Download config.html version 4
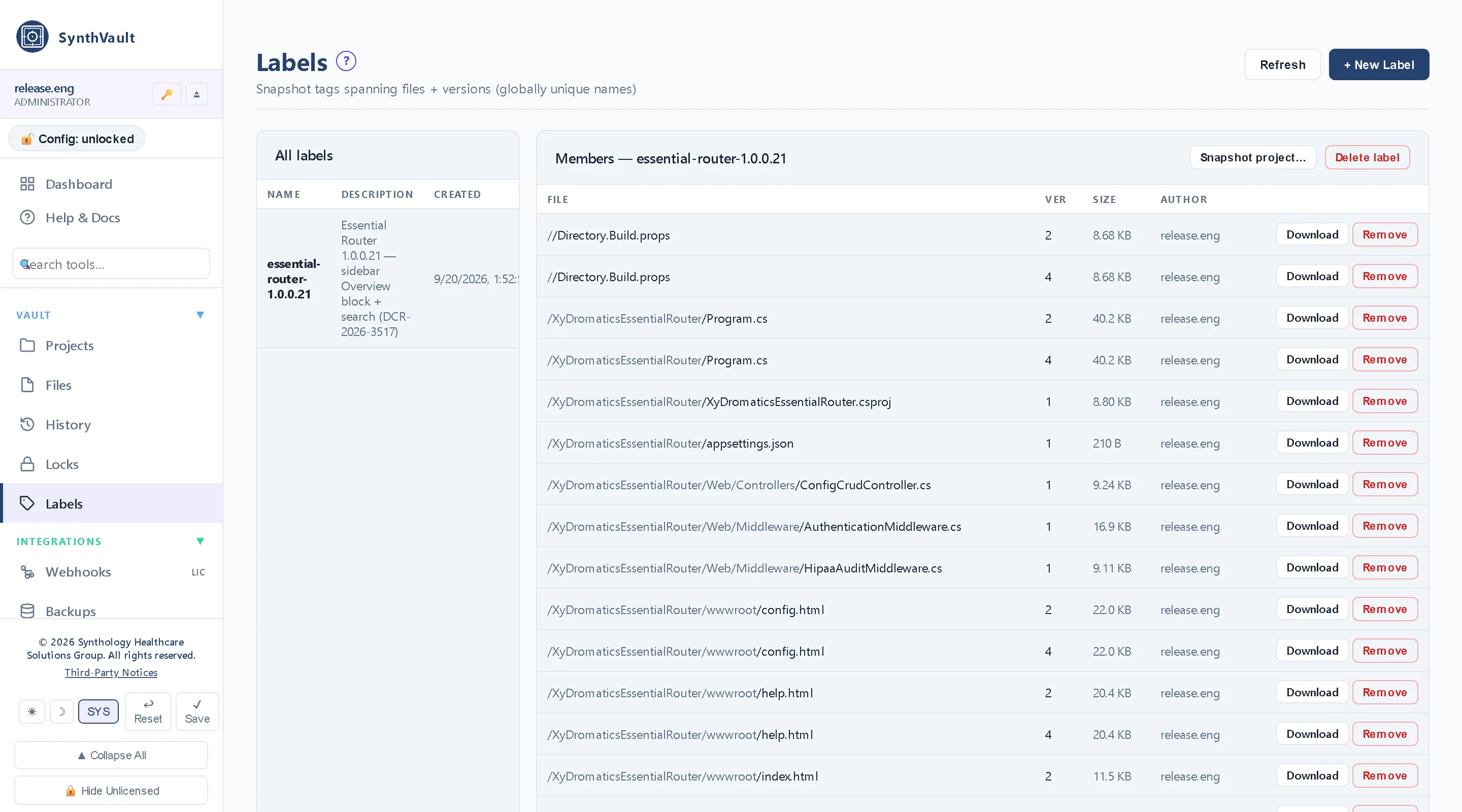1462x812 pixels. tap(1312, 651)
